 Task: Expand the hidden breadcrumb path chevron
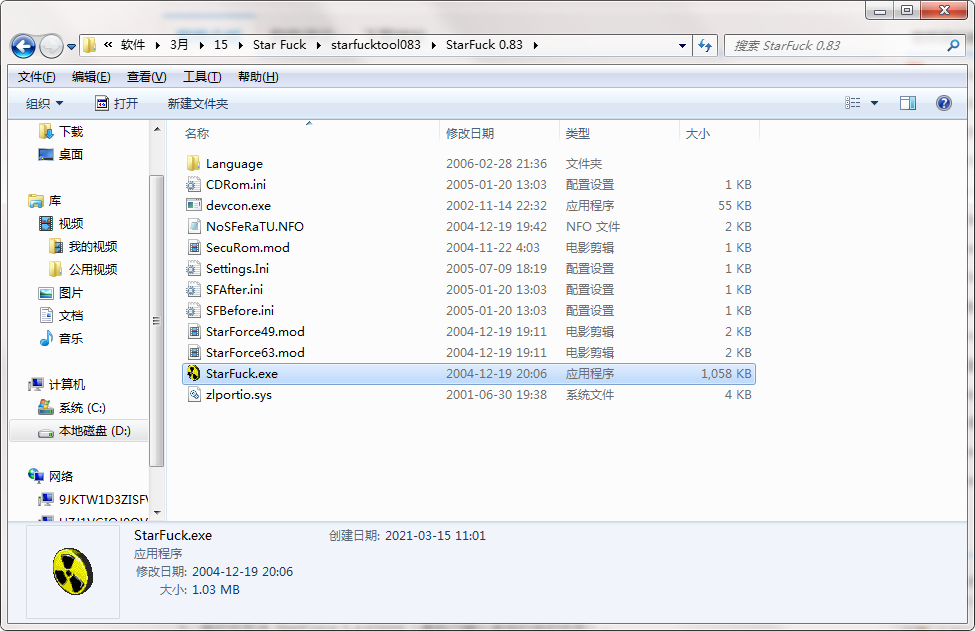[x=108, y=45]
